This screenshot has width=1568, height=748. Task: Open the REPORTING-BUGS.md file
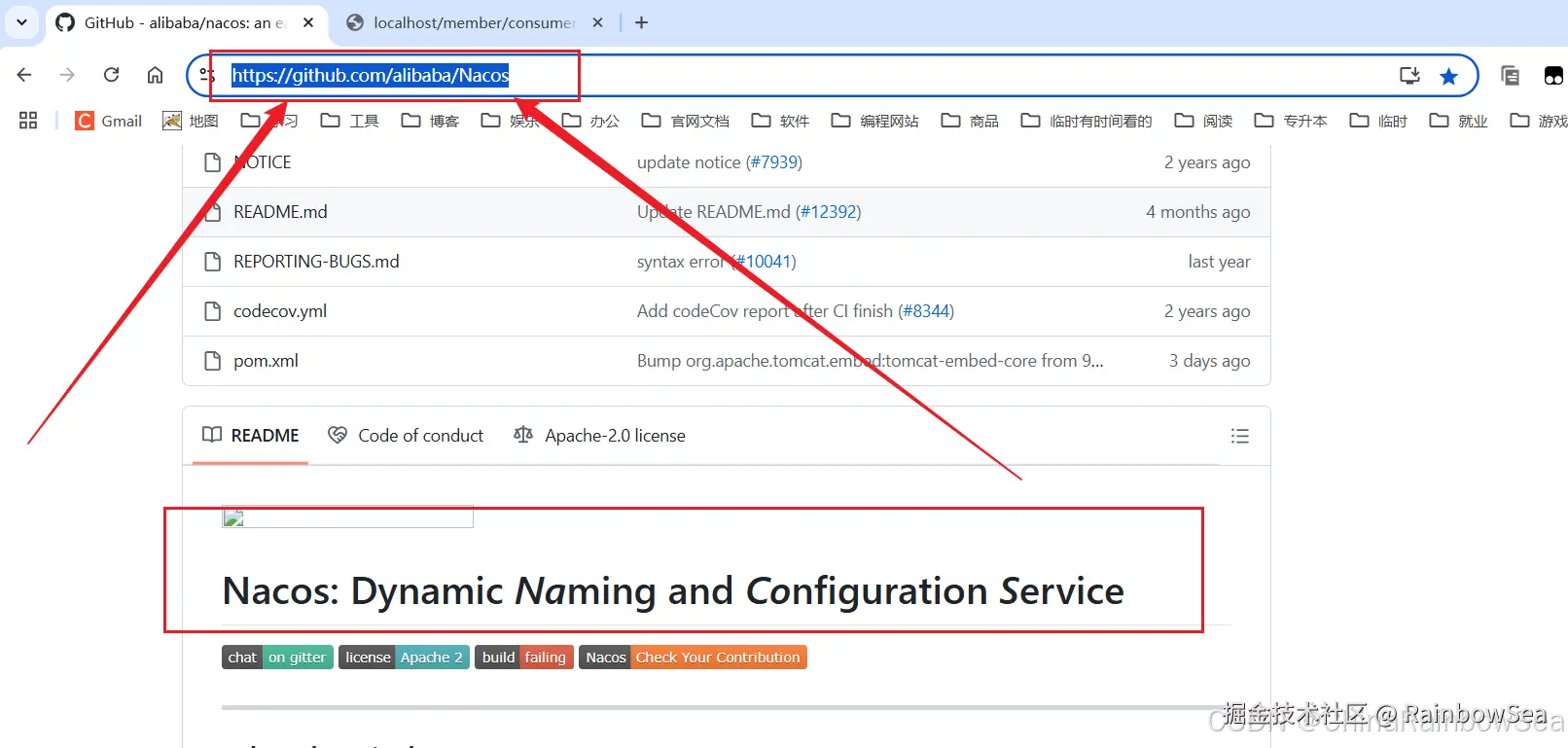click(x=316, y=262)
